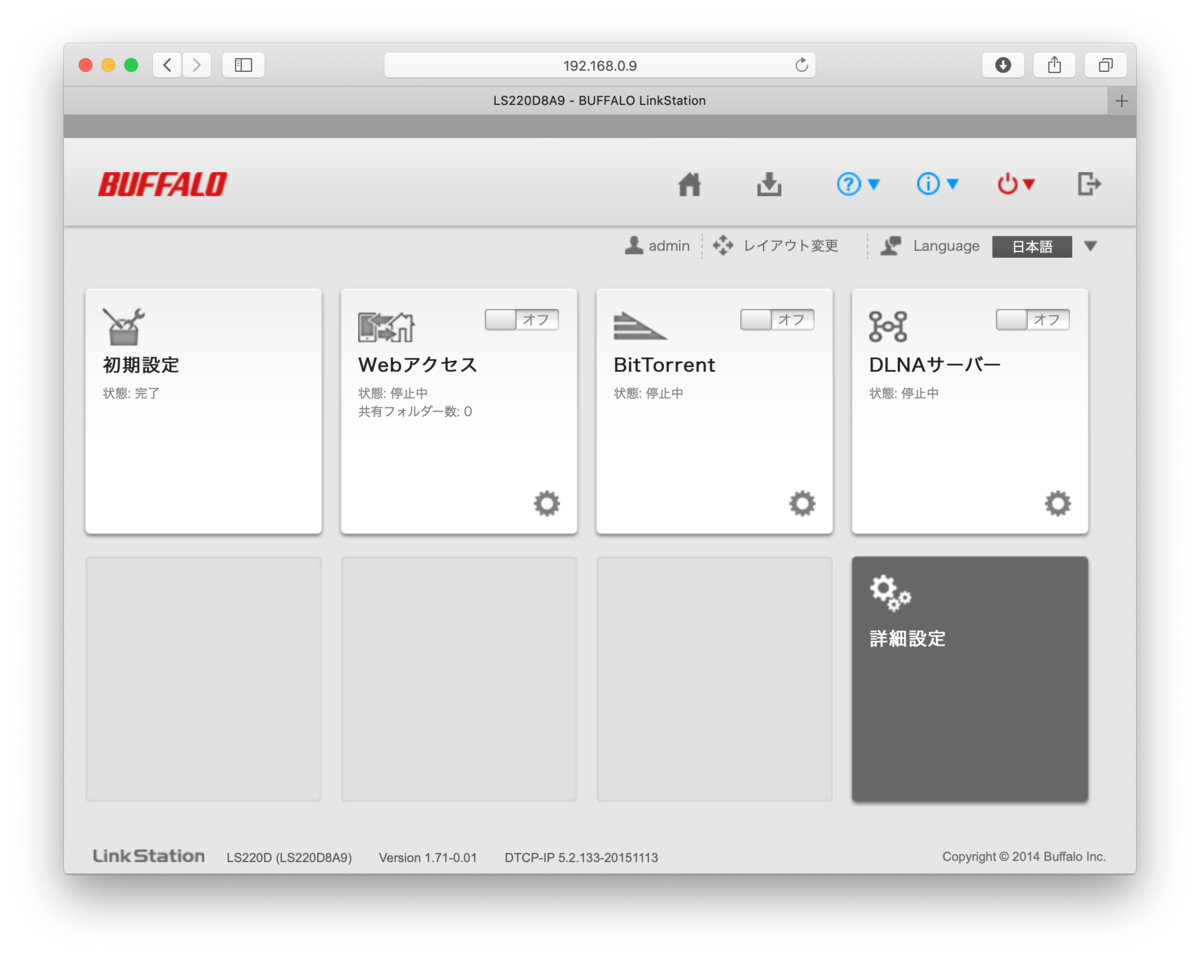Toggle Webアクセス switch on
Image resolution: width=1200 pixels, height=959 pixels.
(x=522, y=320)
